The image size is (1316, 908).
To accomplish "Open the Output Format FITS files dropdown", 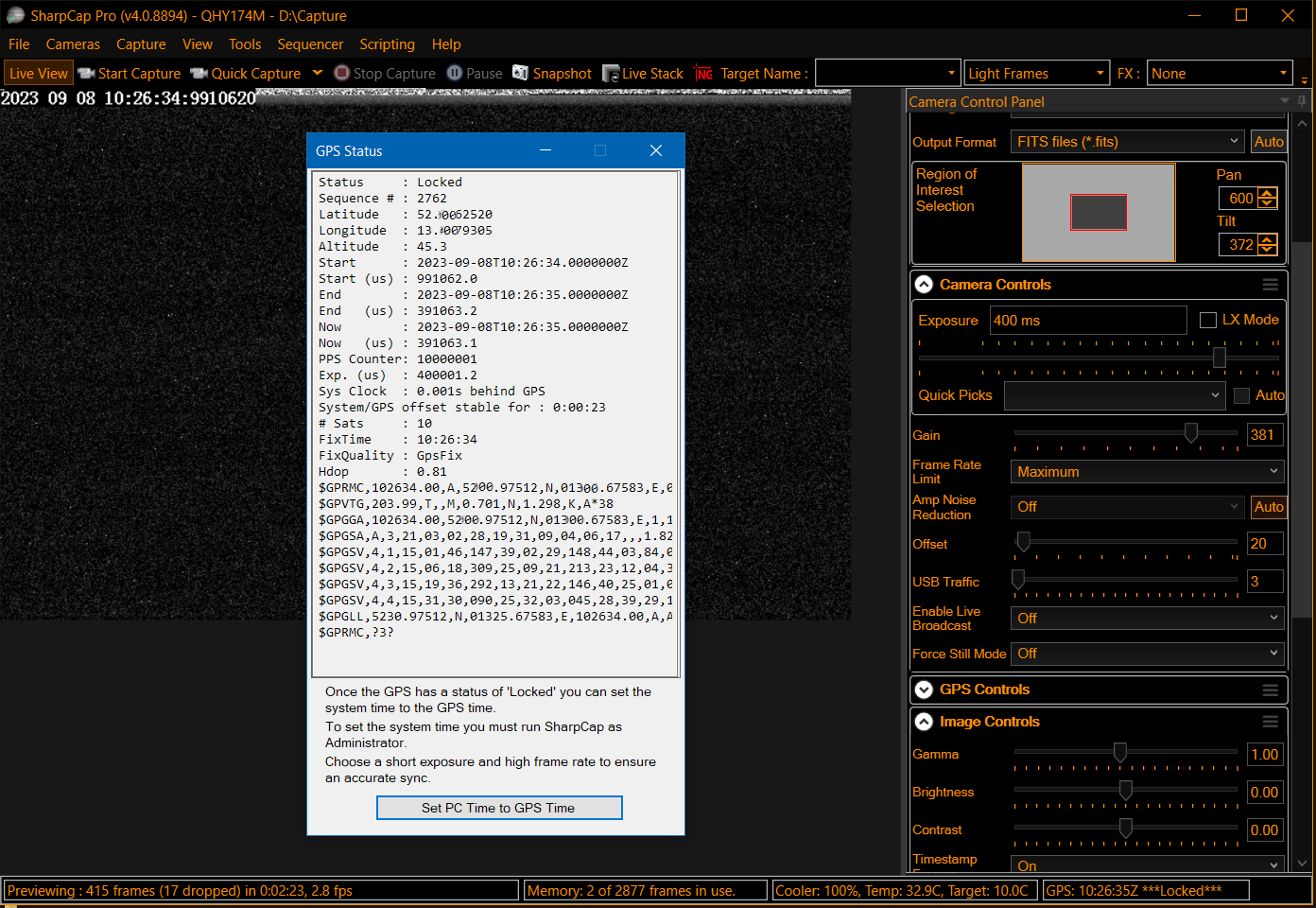I will 1127,142.
